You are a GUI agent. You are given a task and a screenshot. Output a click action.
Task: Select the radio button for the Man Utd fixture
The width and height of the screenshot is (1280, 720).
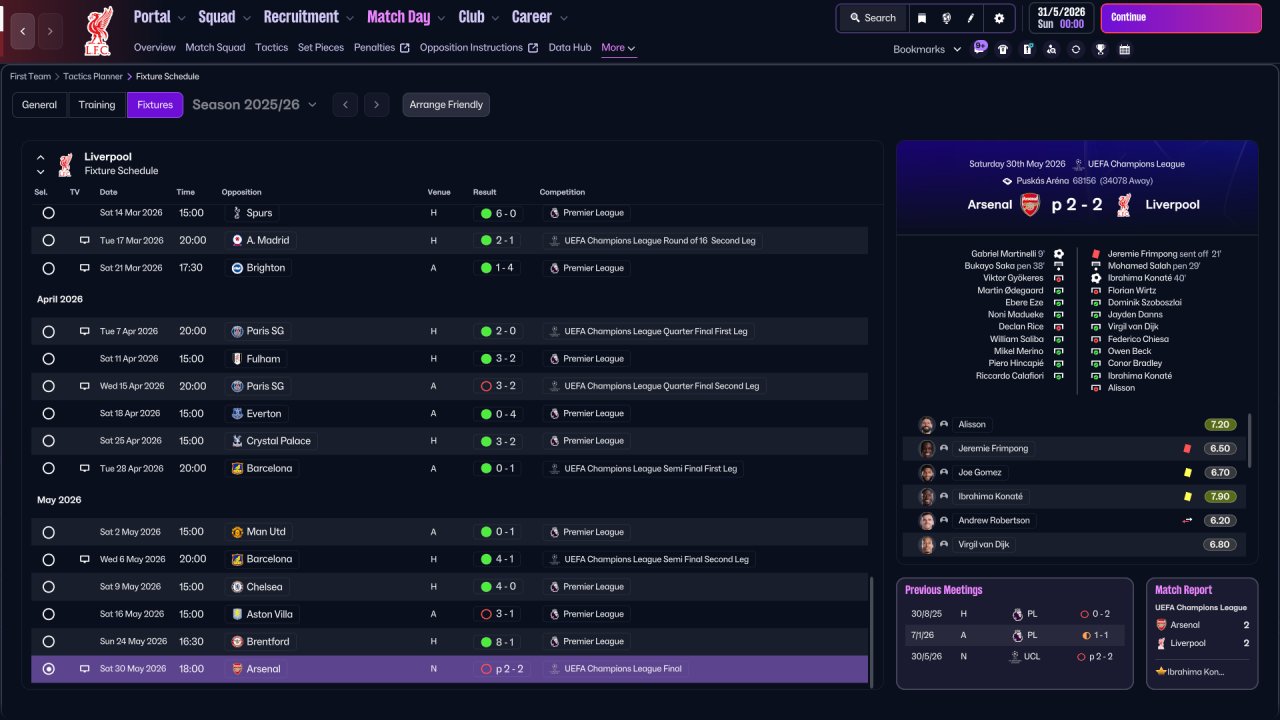(48, 532)
